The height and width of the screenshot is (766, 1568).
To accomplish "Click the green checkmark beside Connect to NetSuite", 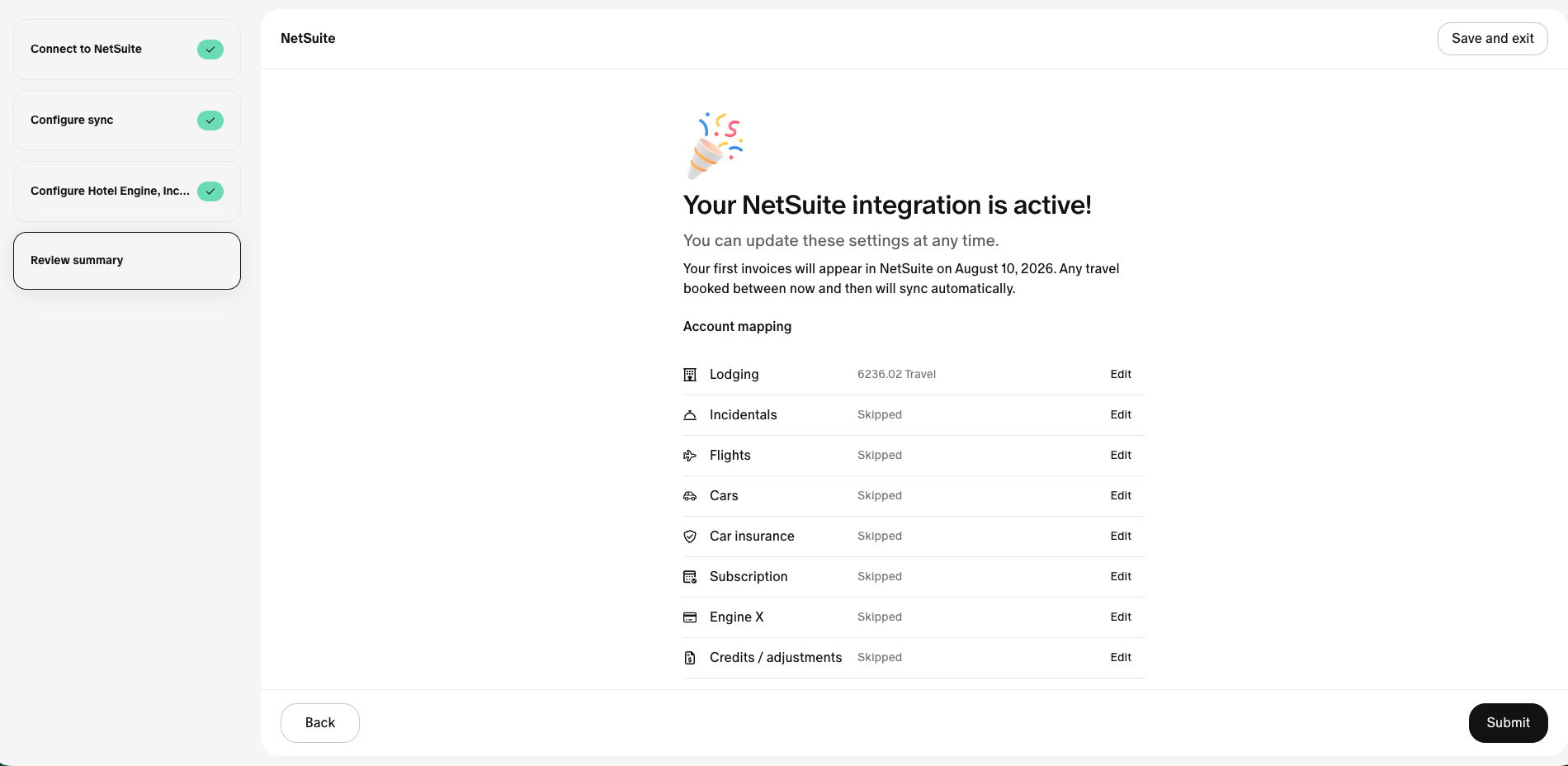I will tap(210, 50).
